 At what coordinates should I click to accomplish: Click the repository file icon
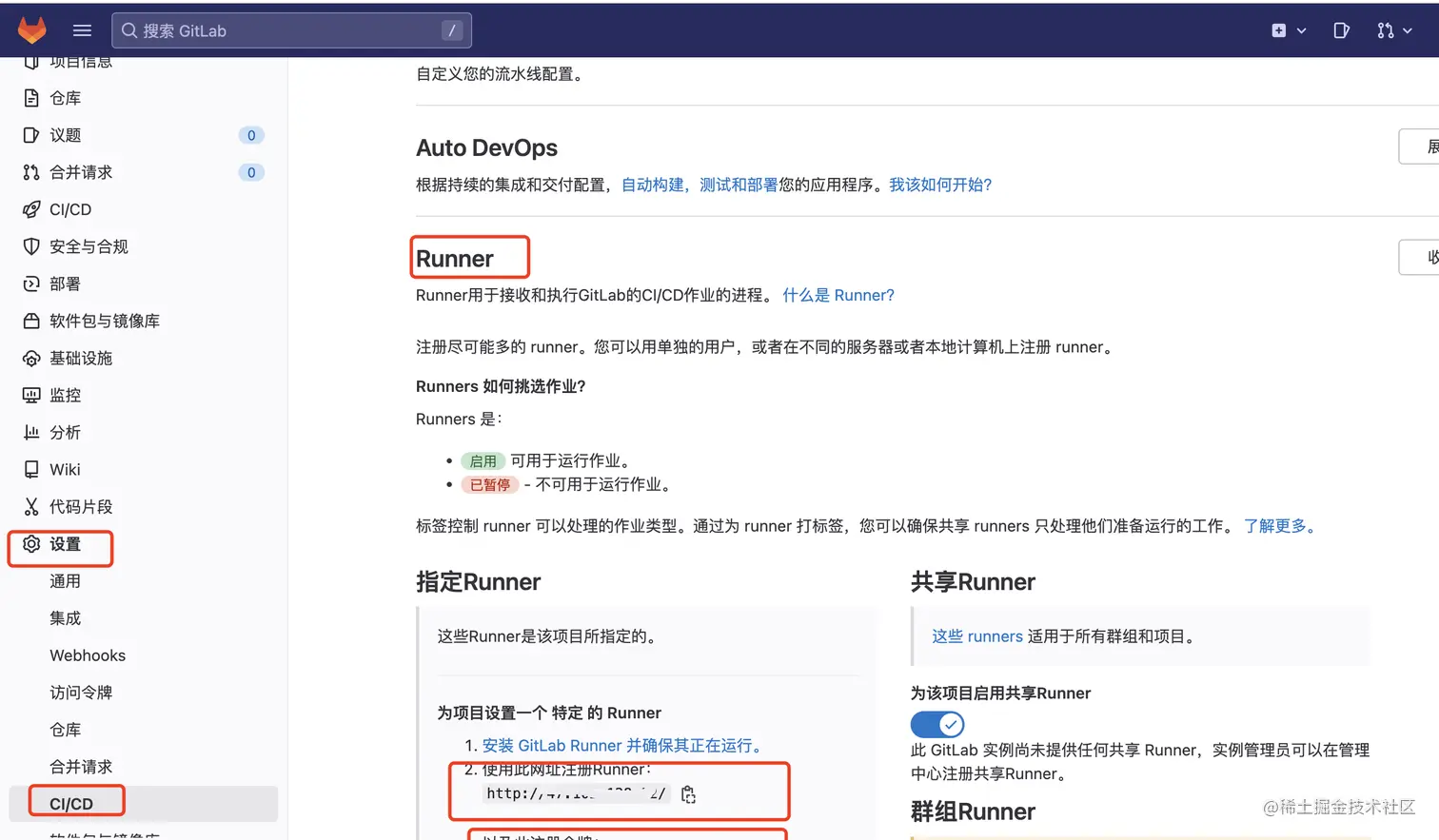(31, 98)
